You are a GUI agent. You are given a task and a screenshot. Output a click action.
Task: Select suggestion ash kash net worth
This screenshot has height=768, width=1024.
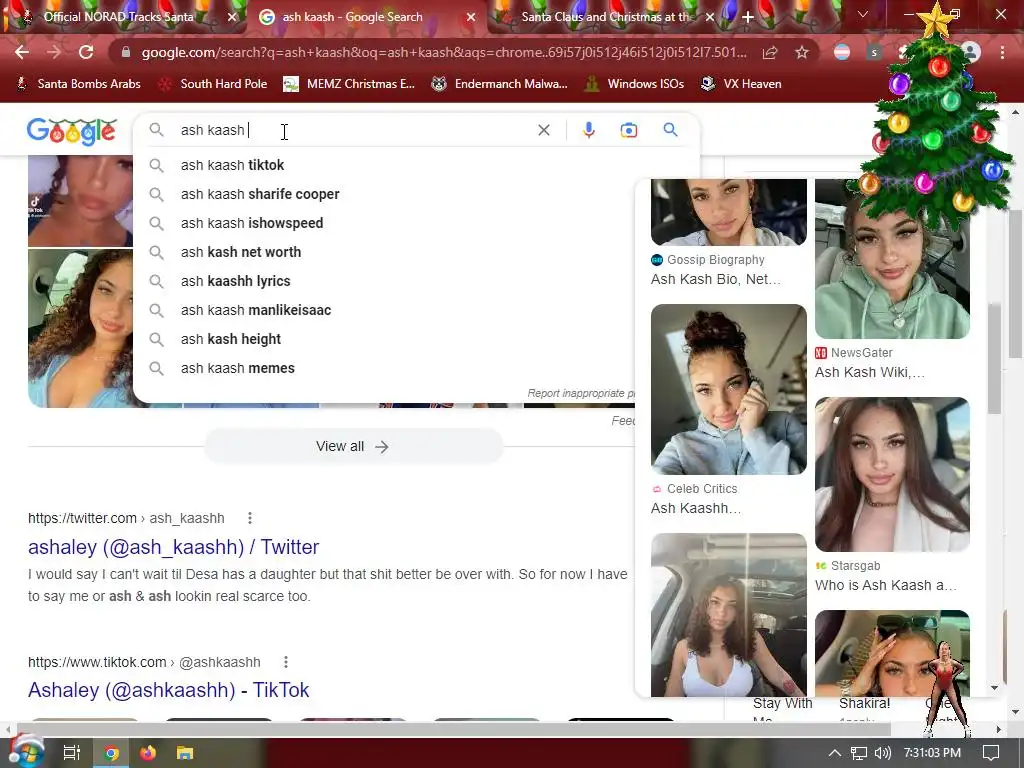pyautogui.click(x=416, y=252)
